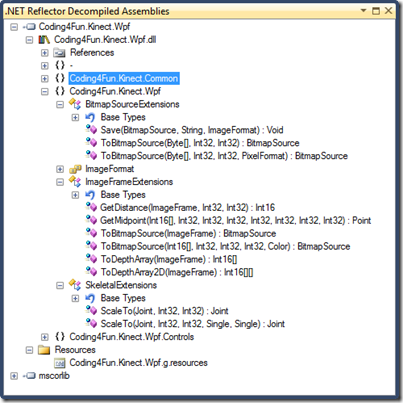The width and height of the screenshot is (403, 403).
Task: Close the .NET Reflector Decompiled Assemblies panel
Action: [388, 11]
